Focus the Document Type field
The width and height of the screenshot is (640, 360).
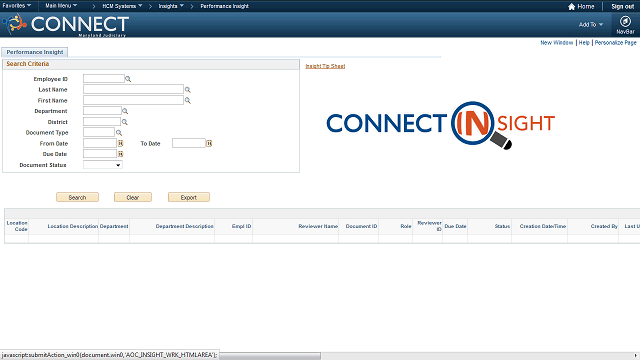click(99, 132)
